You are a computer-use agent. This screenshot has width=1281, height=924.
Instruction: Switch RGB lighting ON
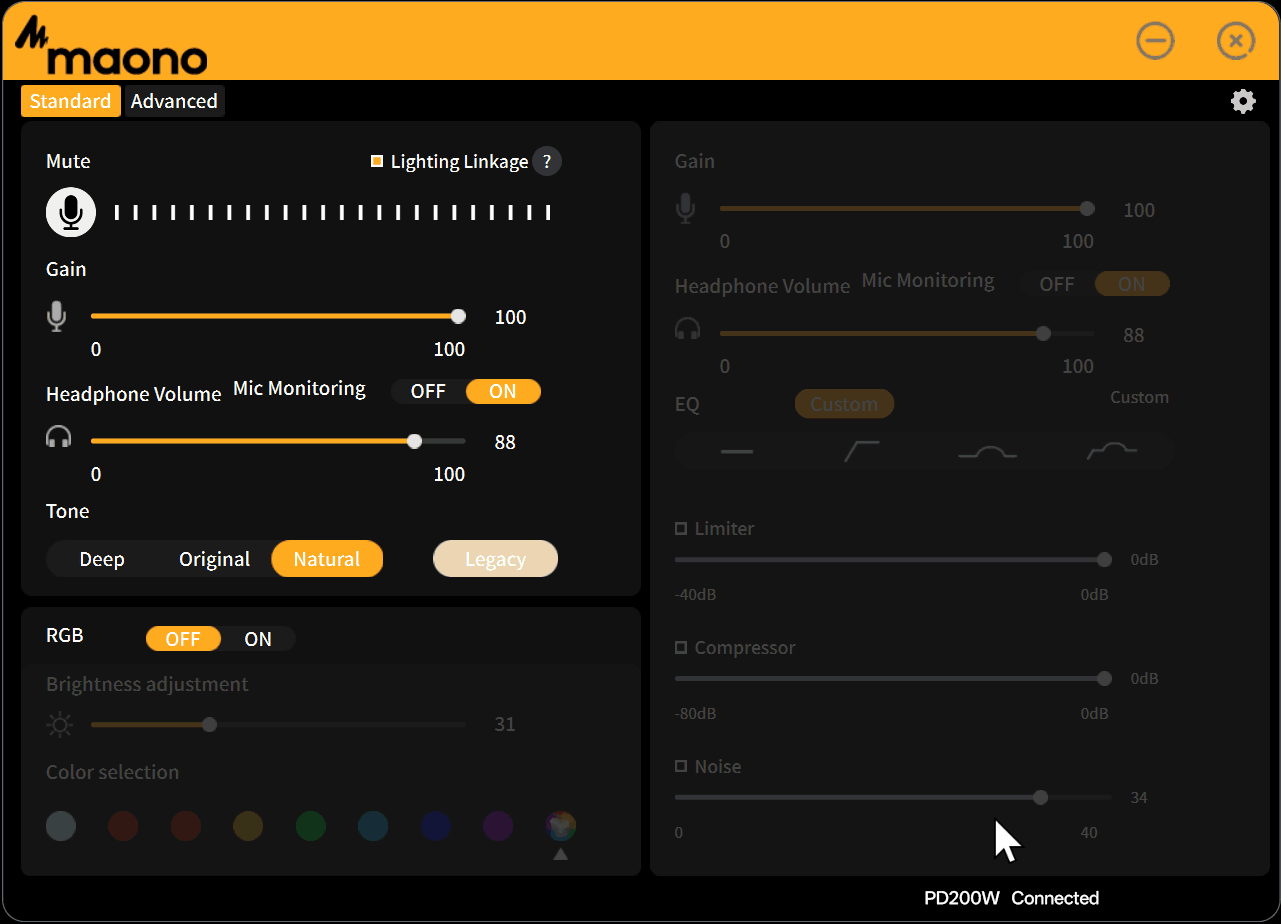tap(258, 639)
